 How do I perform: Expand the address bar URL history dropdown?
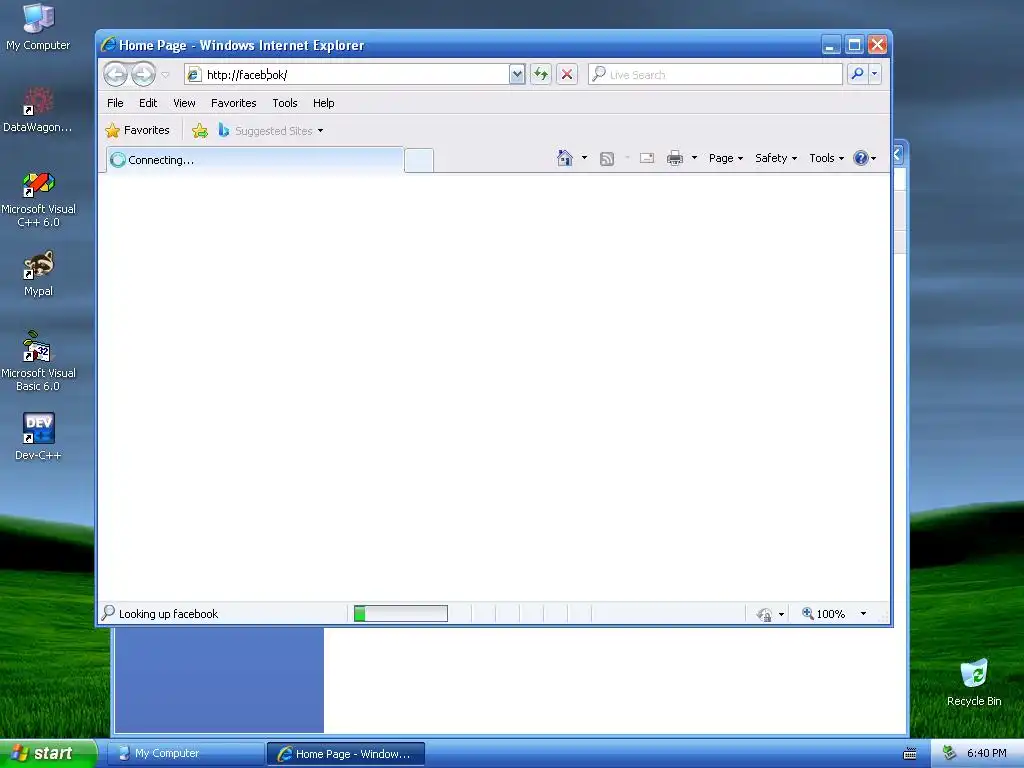pyautogui.click(x=517, y=74)
